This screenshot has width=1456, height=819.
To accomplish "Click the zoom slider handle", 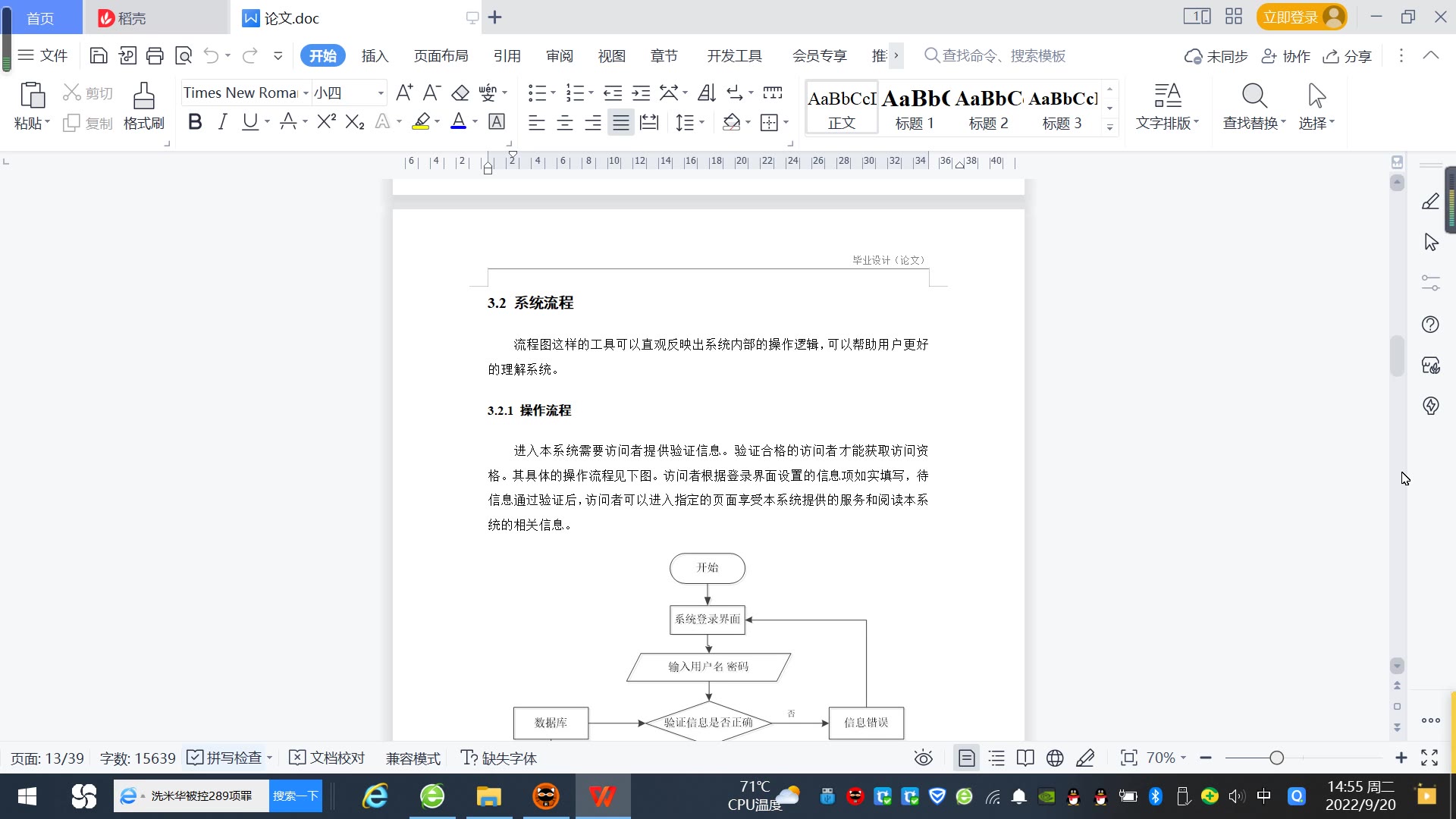I will click(1276, 758).
